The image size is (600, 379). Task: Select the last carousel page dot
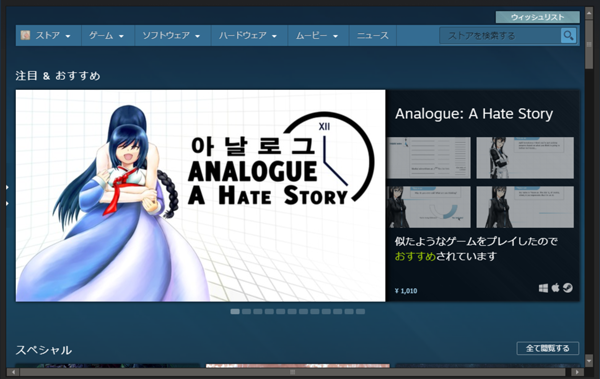(360, 312)
